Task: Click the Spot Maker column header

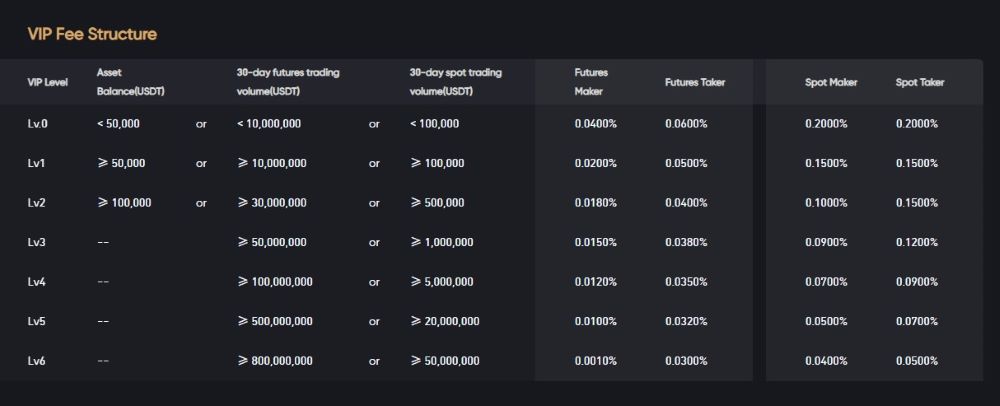Action: [x=831, y=82]
